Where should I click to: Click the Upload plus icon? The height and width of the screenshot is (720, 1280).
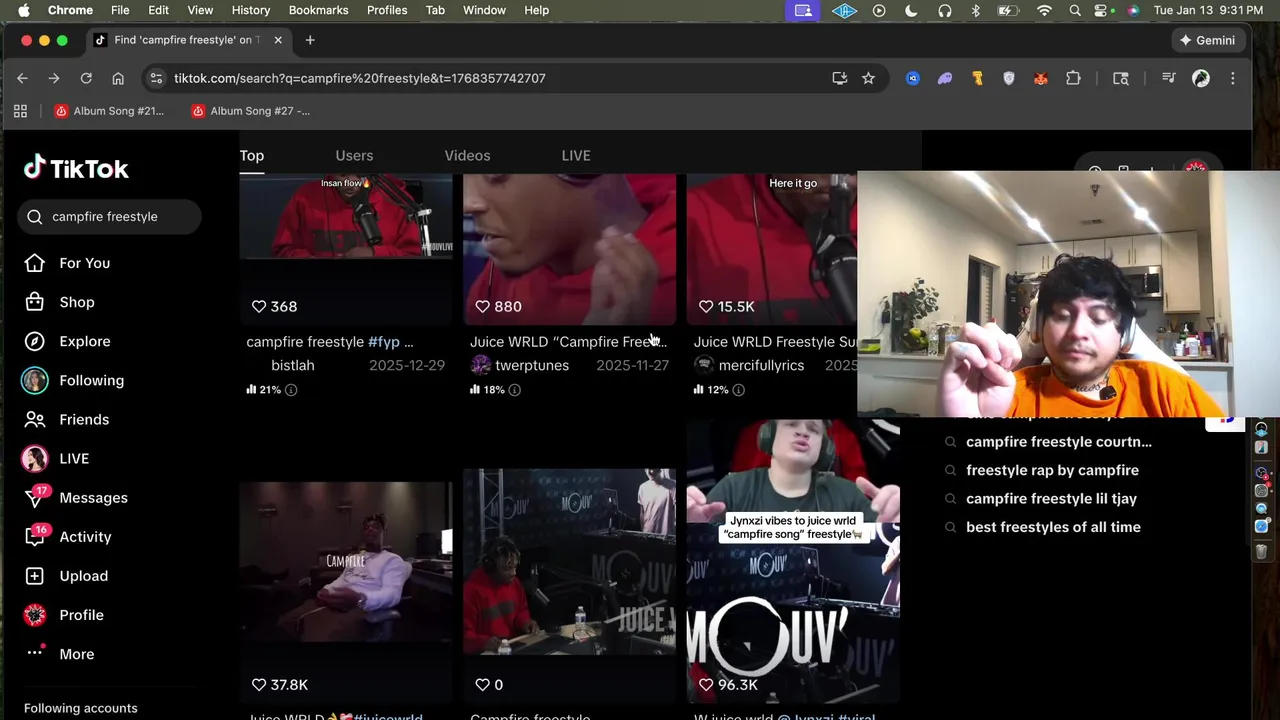tap(35, 576)
